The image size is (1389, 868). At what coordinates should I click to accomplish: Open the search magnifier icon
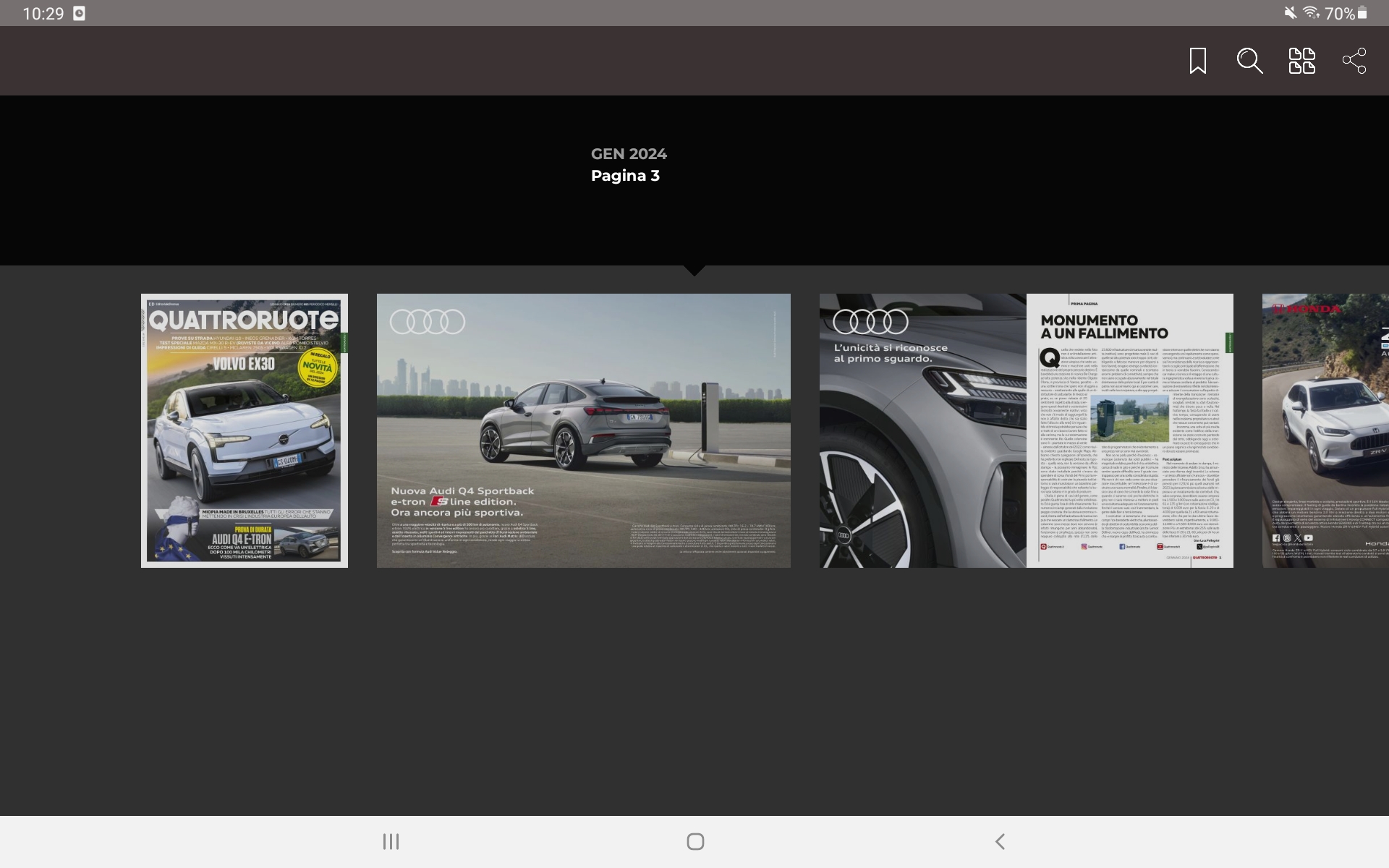click(x=1249, y=61)
